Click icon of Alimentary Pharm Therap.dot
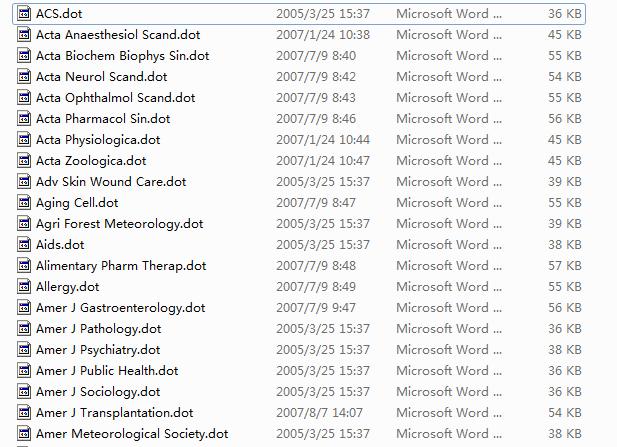Screen dimensions: 617x447 [x=24, y=266]
